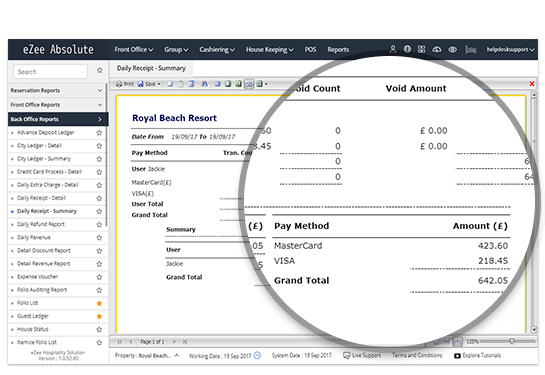
Task: Star the City Ledger - Detail report
Action: tap(99, 146)
